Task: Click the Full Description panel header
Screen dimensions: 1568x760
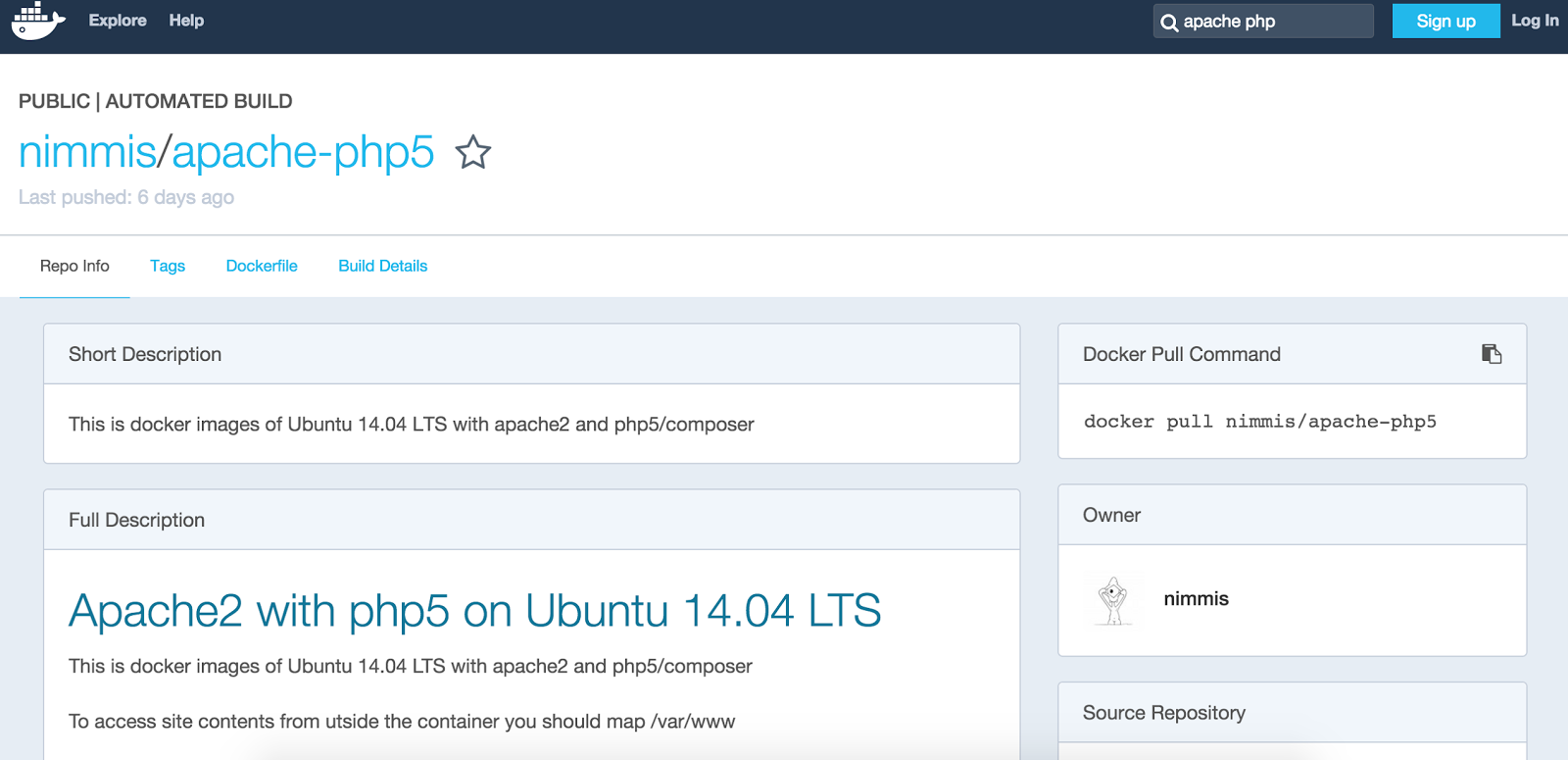Action: pos(532,520)
